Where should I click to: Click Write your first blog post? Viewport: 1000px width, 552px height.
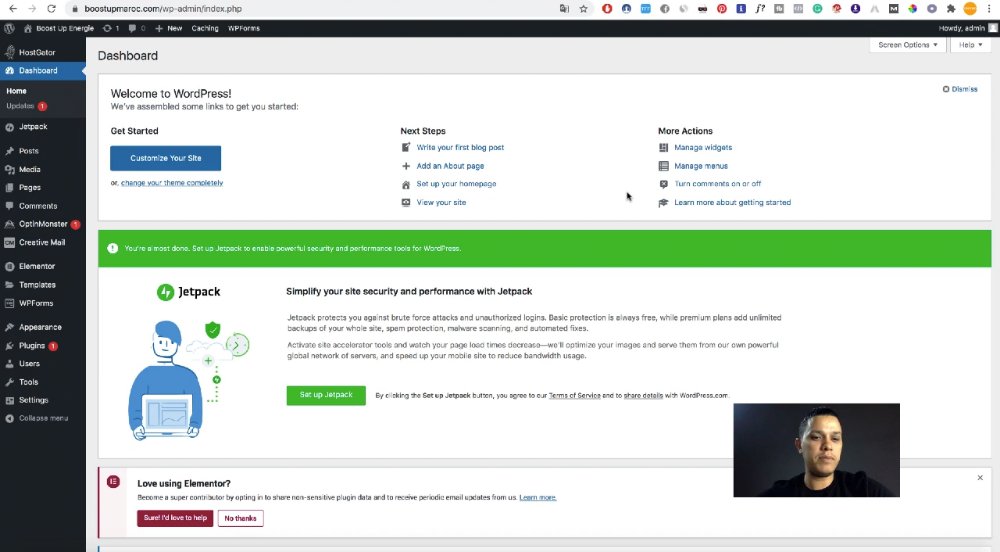[x=460, y=147]
